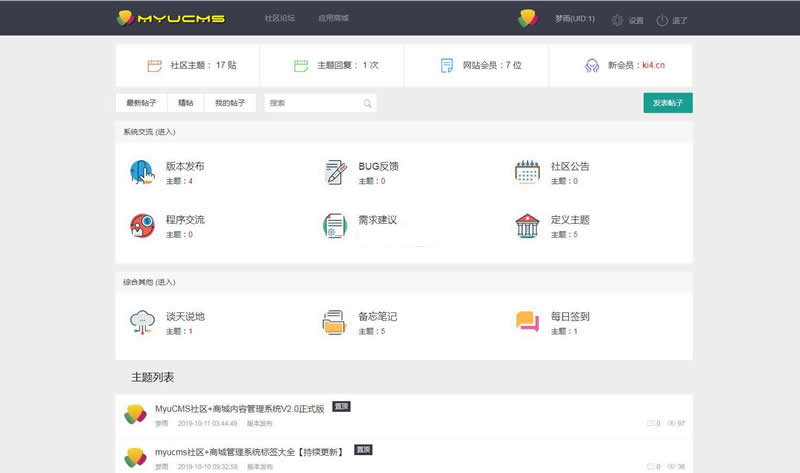Enter the 系统交流 category section
Screen dimensions: 800x473
[x=149, y=132]
